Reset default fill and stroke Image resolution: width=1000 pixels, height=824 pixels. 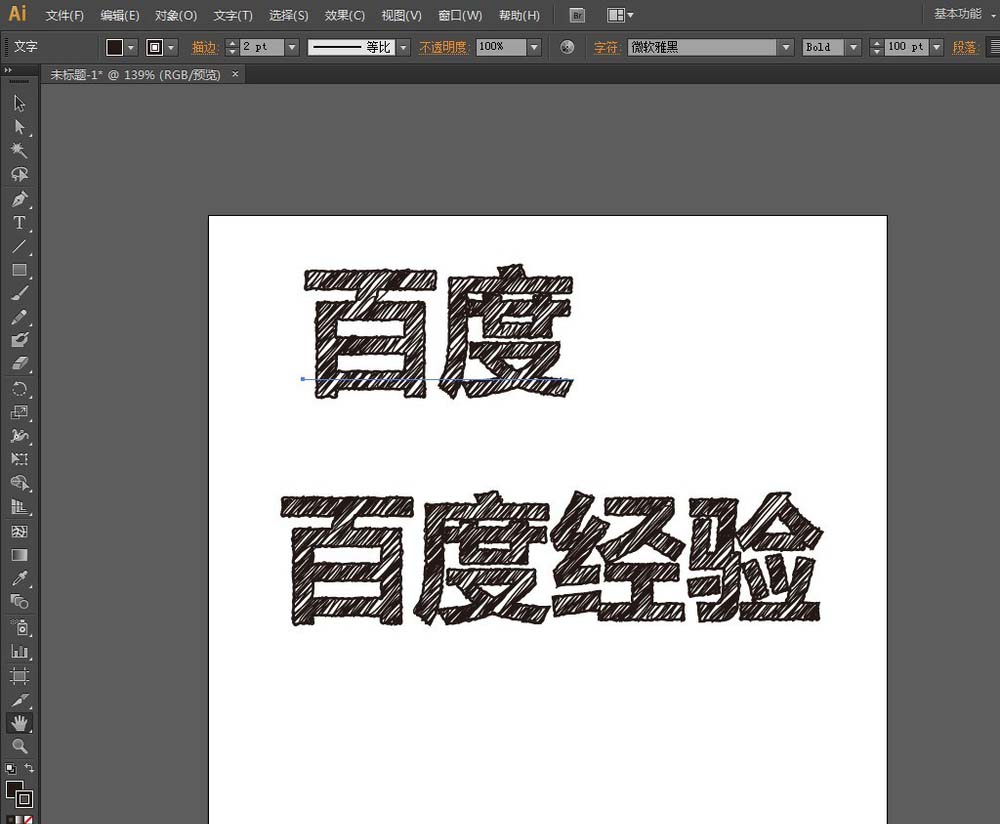click(10, 769)
